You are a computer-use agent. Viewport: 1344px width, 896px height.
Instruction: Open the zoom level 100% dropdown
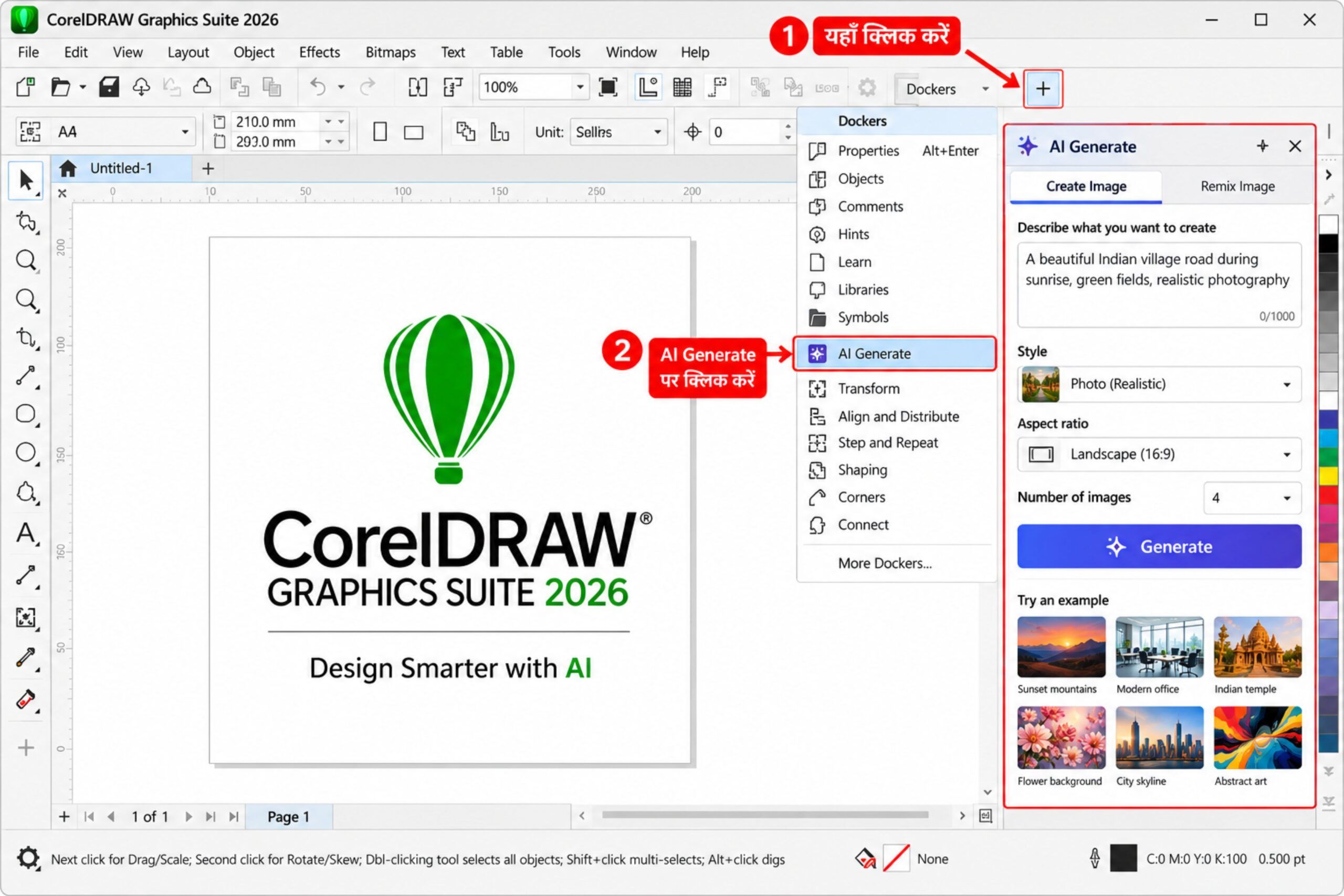coord(580,88)
